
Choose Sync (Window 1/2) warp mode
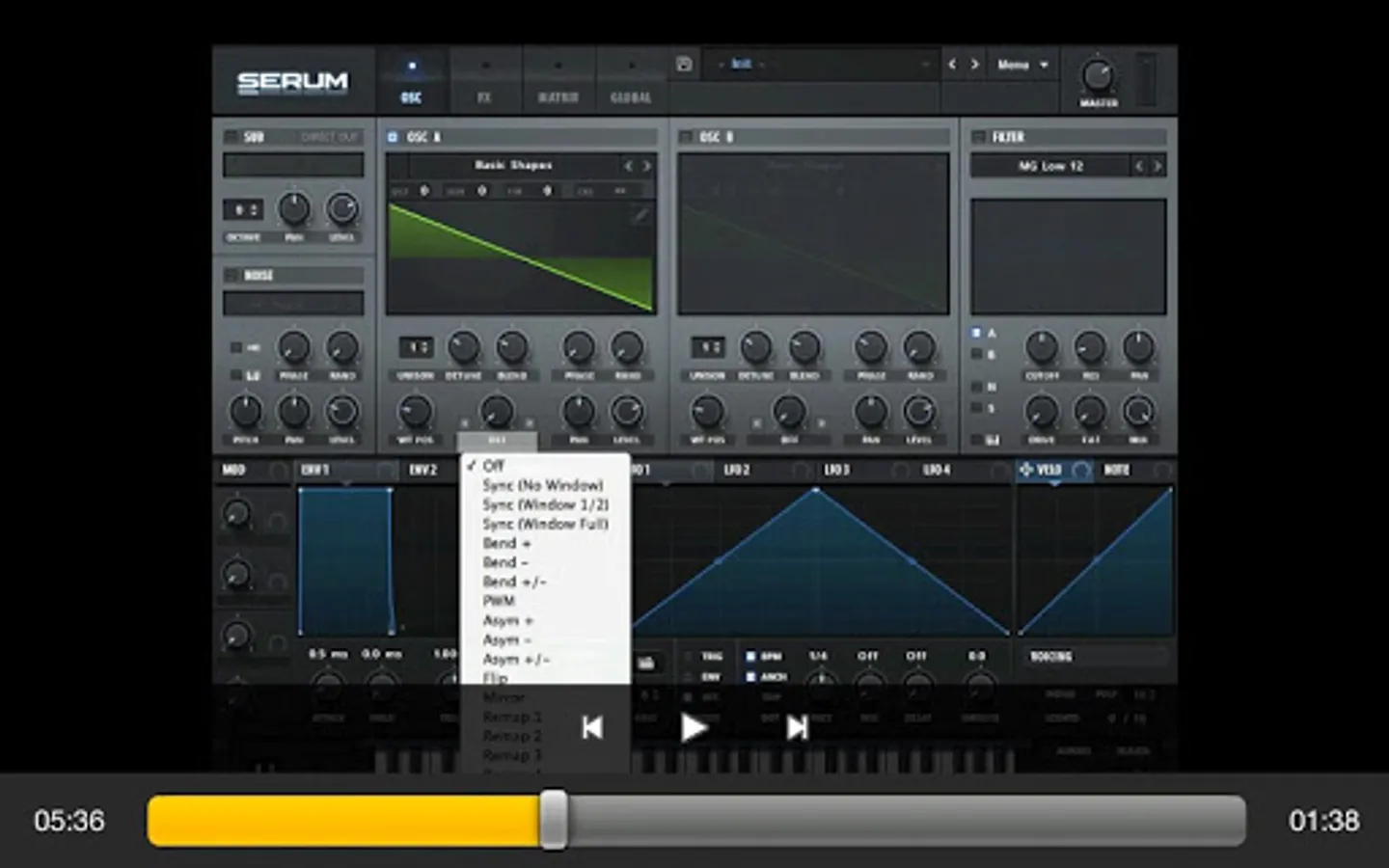tap(546, 504)
